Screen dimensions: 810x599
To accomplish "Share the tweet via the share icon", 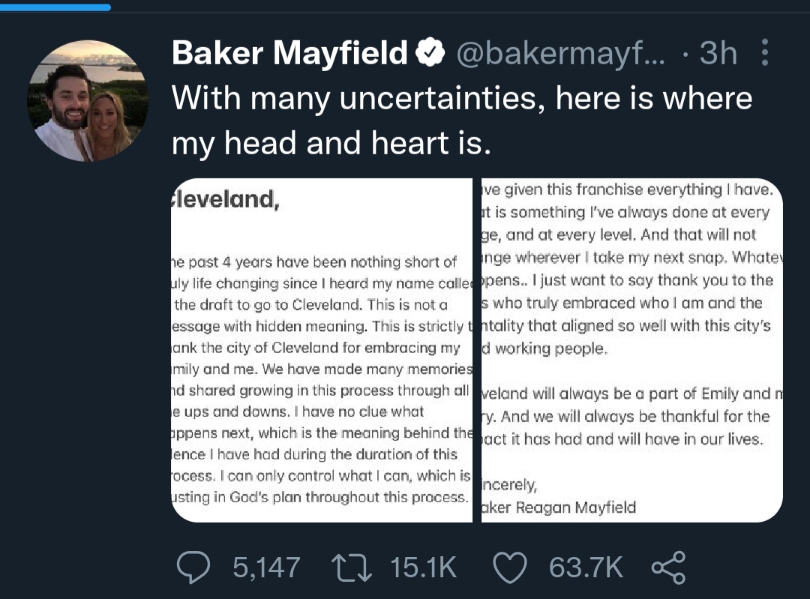I will pyautogui.click(x=667, y=568).
